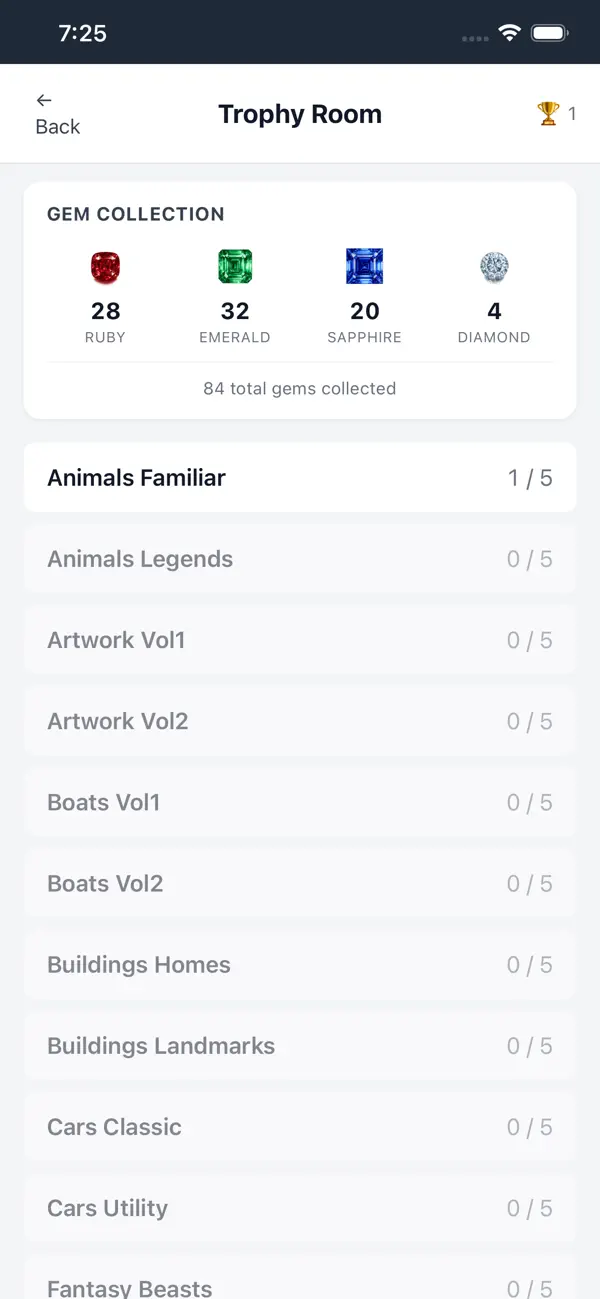Choose the Cars Utility row
600x1299 pixels.
(x=300, y=1207)
